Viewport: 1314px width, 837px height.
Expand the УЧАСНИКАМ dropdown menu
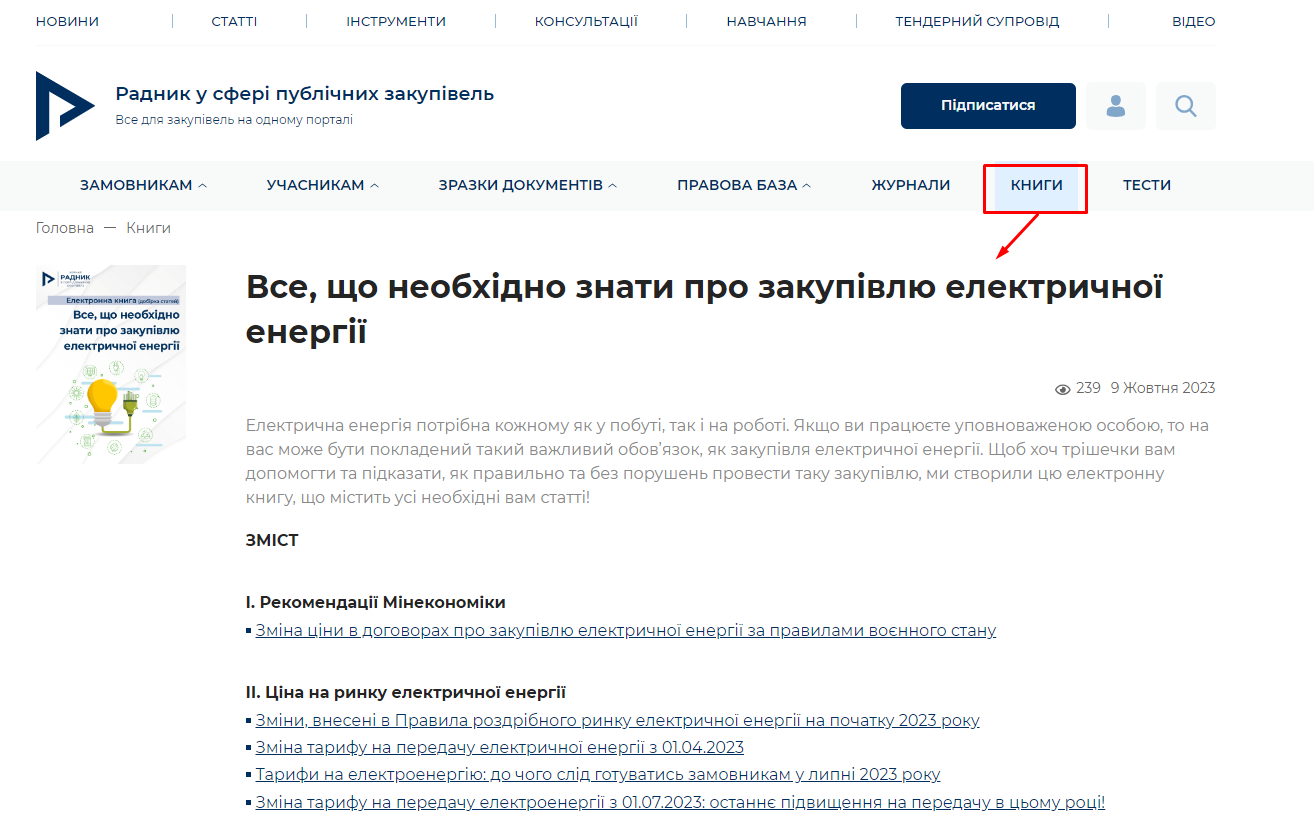[x=322, y=185]
